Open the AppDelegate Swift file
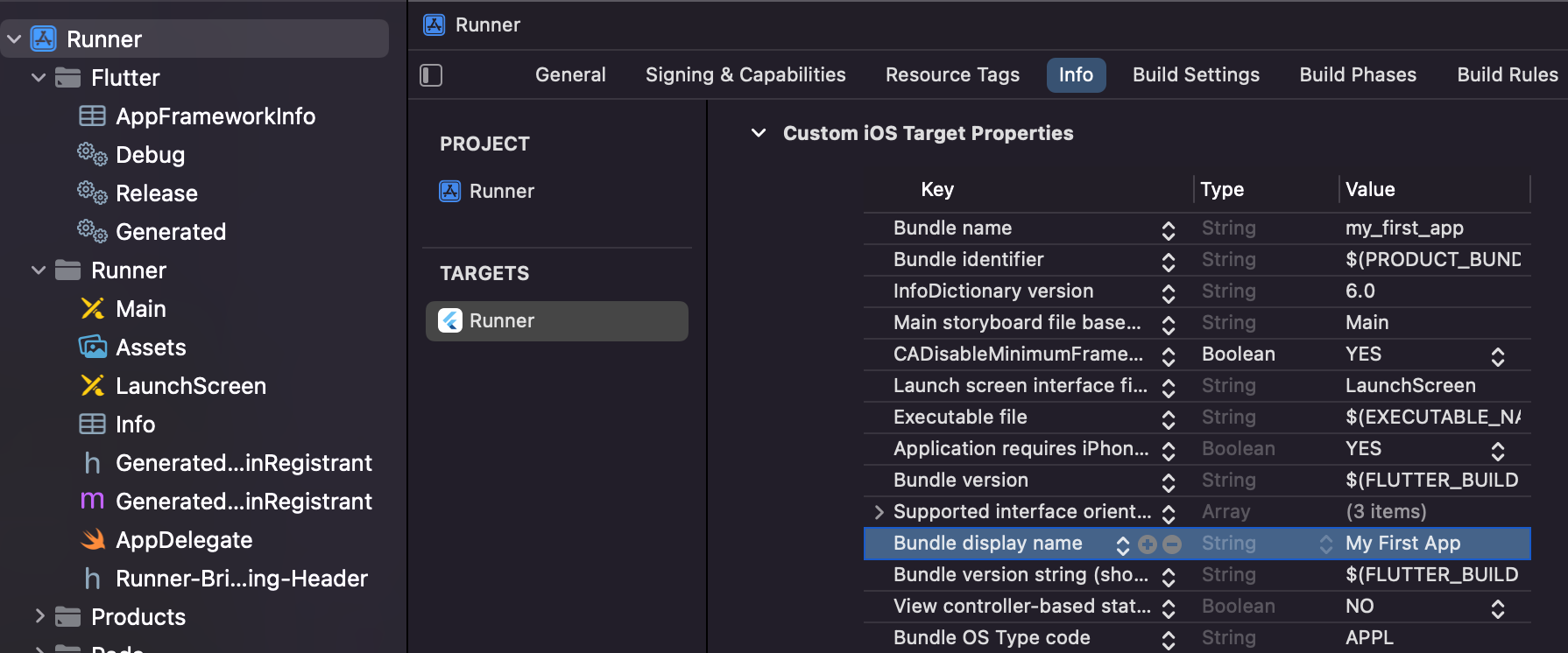The image size is (1568, 653). (x=183, y=540)
